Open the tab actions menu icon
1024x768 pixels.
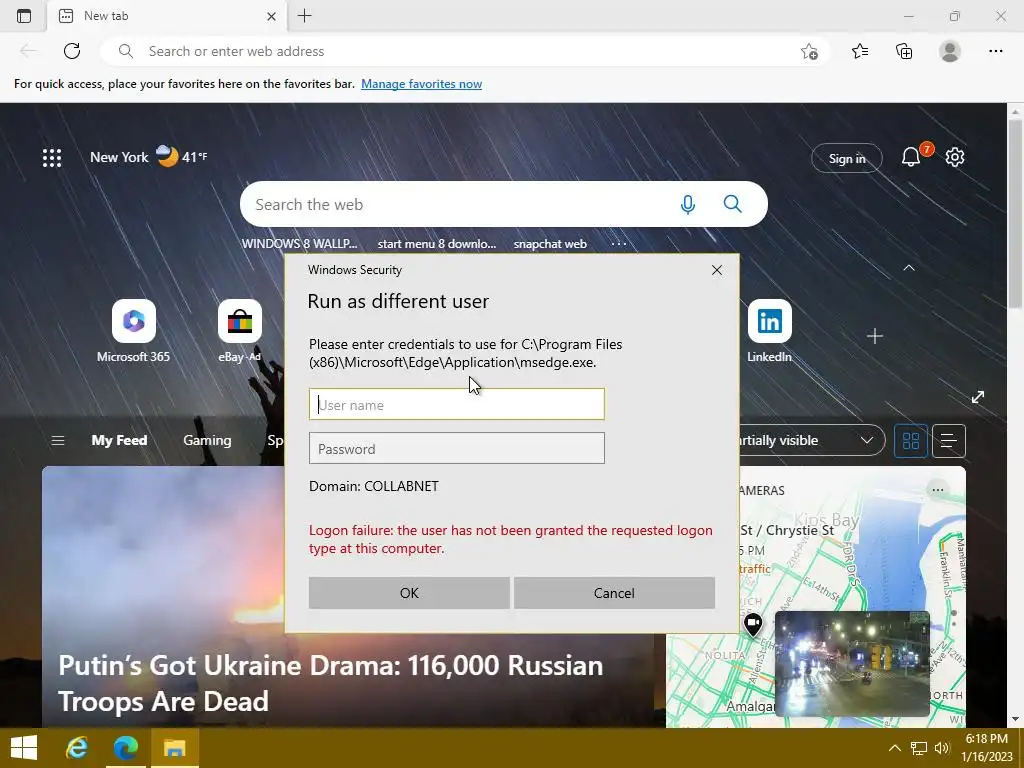24,16
